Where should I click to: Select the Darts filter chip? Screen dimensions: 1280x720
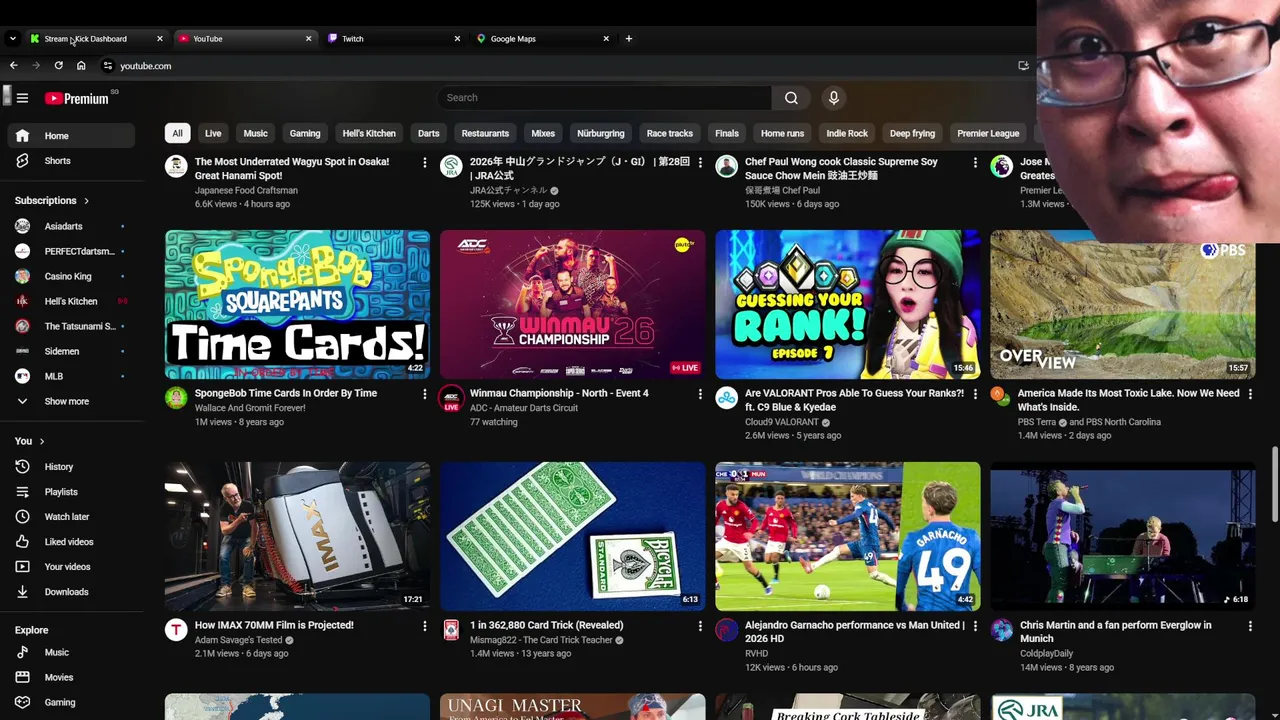[429, 133]
